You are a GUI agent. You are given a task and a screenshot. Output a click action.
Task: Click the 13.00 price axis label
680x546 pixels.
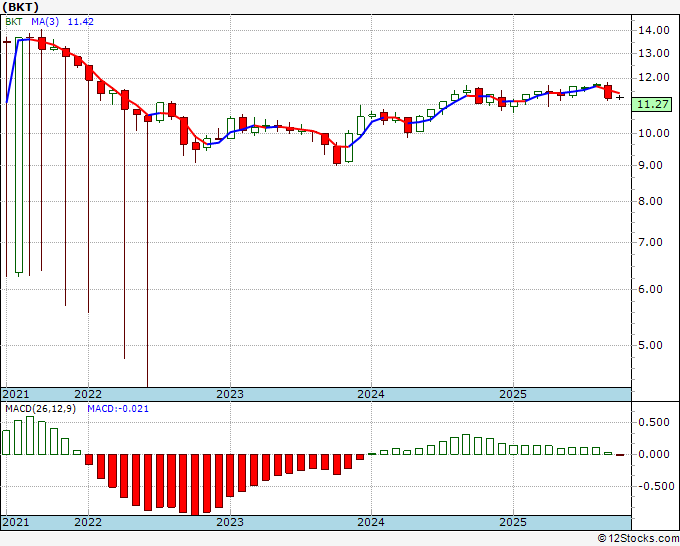(654, 53)
